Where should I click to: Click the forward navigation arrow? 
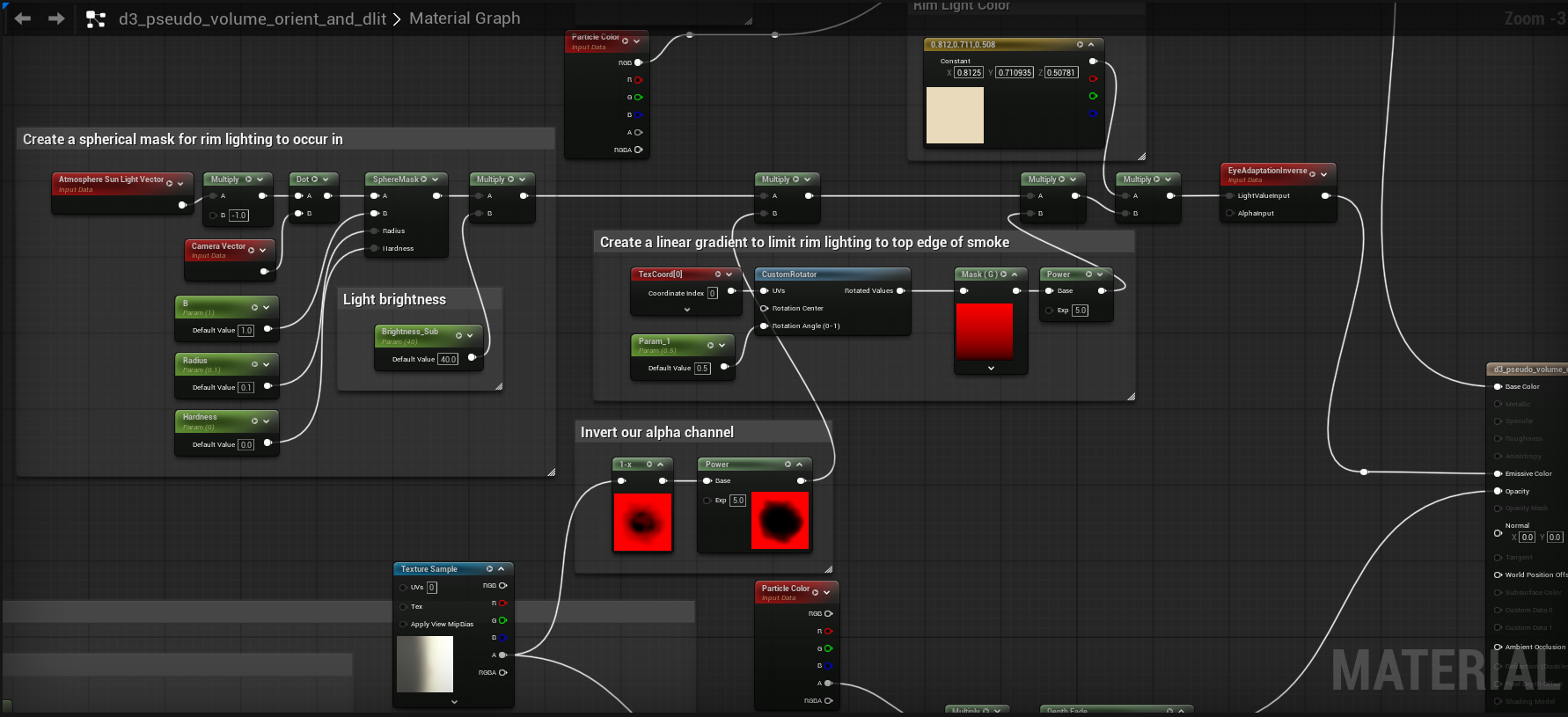(56, 18)
